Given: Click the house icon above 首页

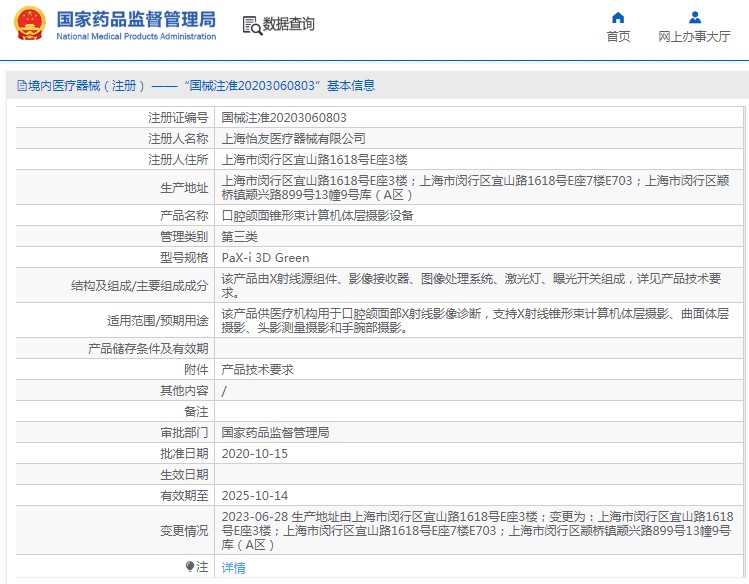Looking at the screenshot, I should pos(618,17).
